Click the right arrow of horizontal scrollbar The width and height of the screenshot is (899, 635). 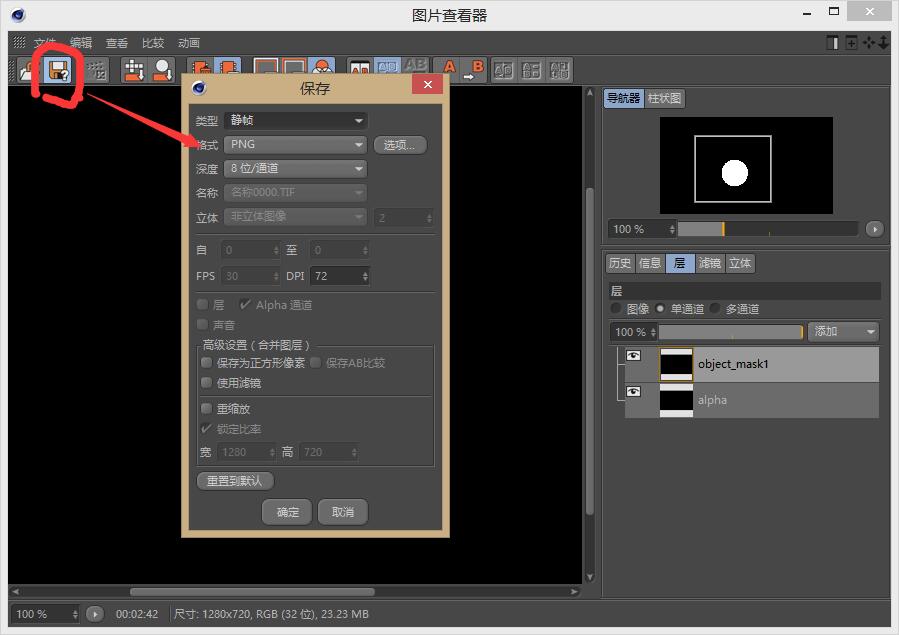tap(574, 591)
